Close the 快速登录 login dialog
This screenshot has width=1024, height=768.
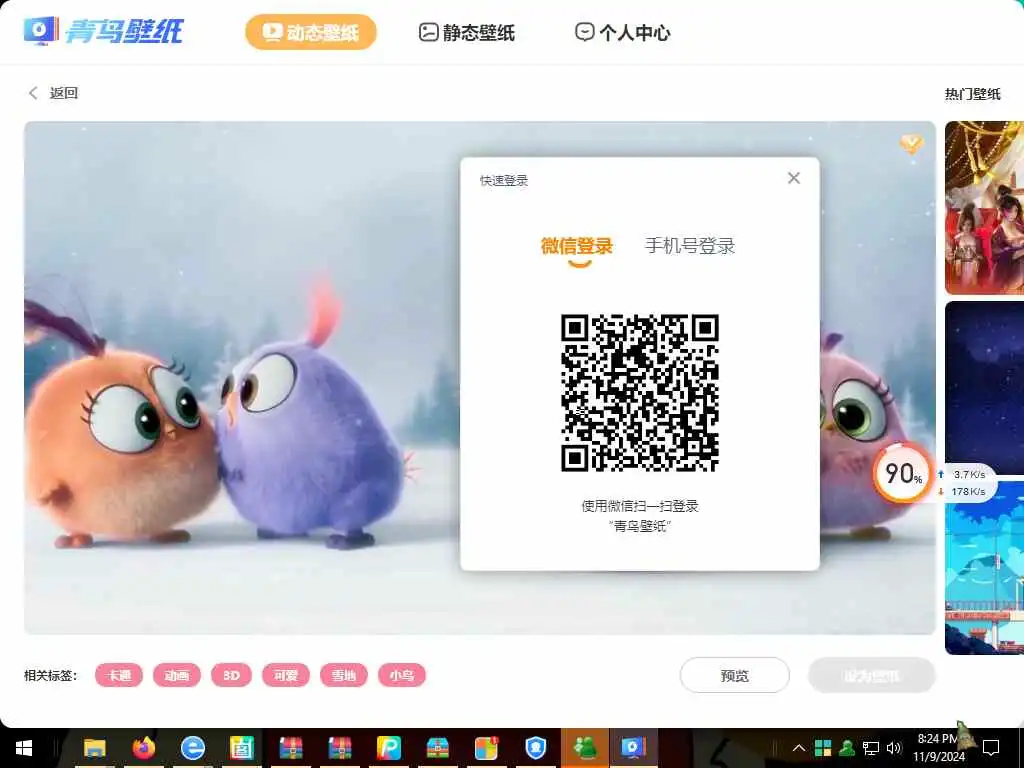793,178
